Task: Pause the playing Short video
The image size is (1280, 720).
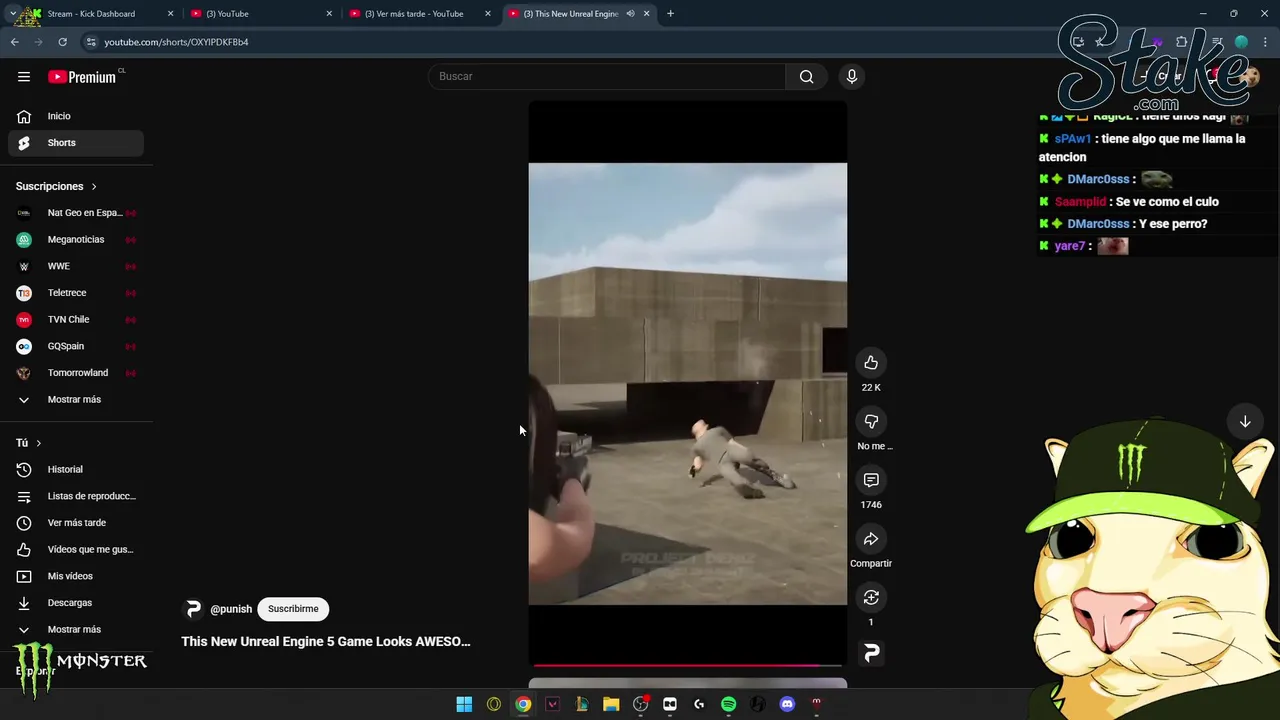Action: (x=688, y=384)
